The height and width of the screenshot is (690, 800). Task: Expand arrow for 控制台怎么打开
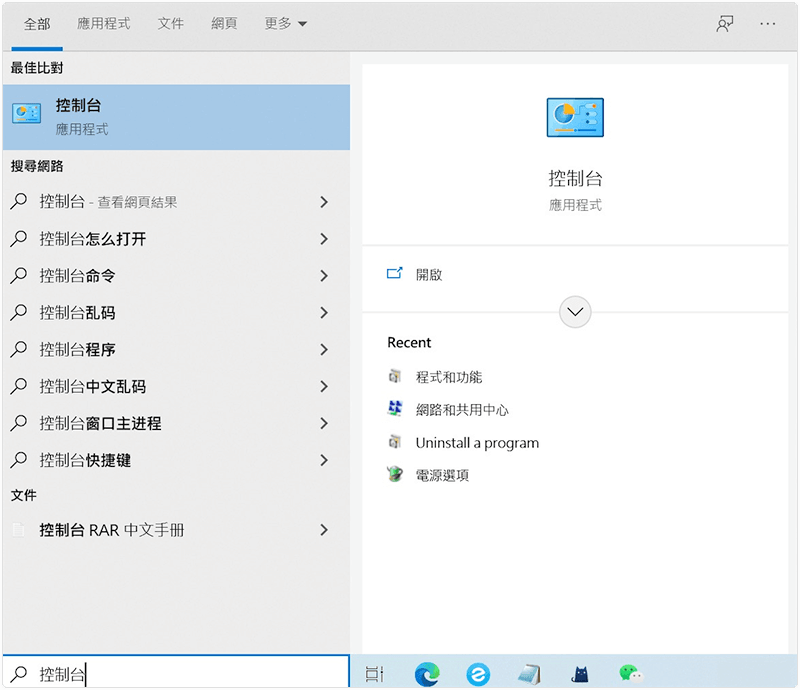(324, 239)
